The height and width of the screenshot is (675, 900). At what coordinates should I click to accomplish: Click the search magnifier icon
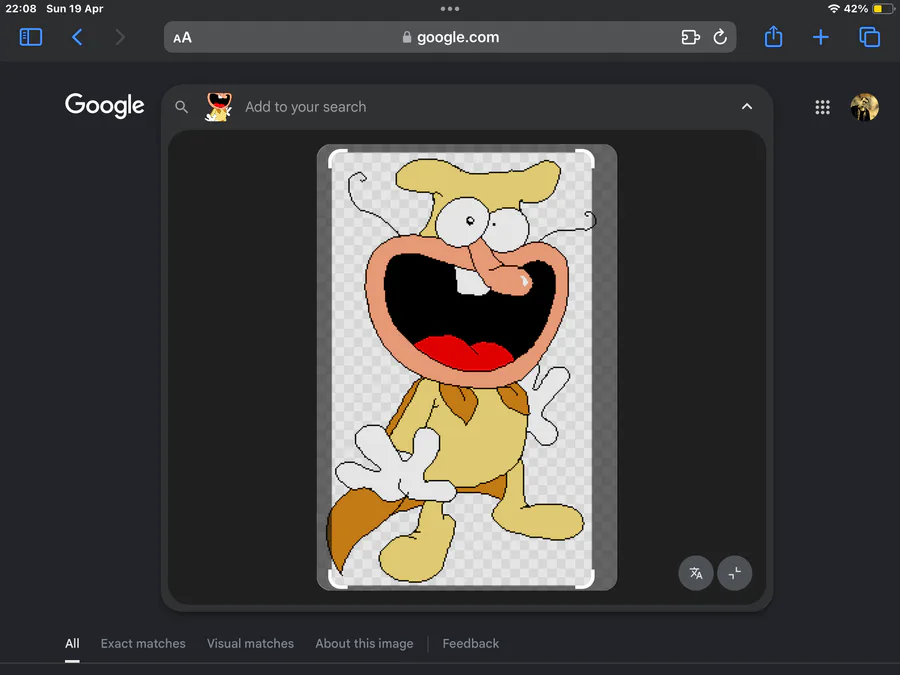point(181,107)
